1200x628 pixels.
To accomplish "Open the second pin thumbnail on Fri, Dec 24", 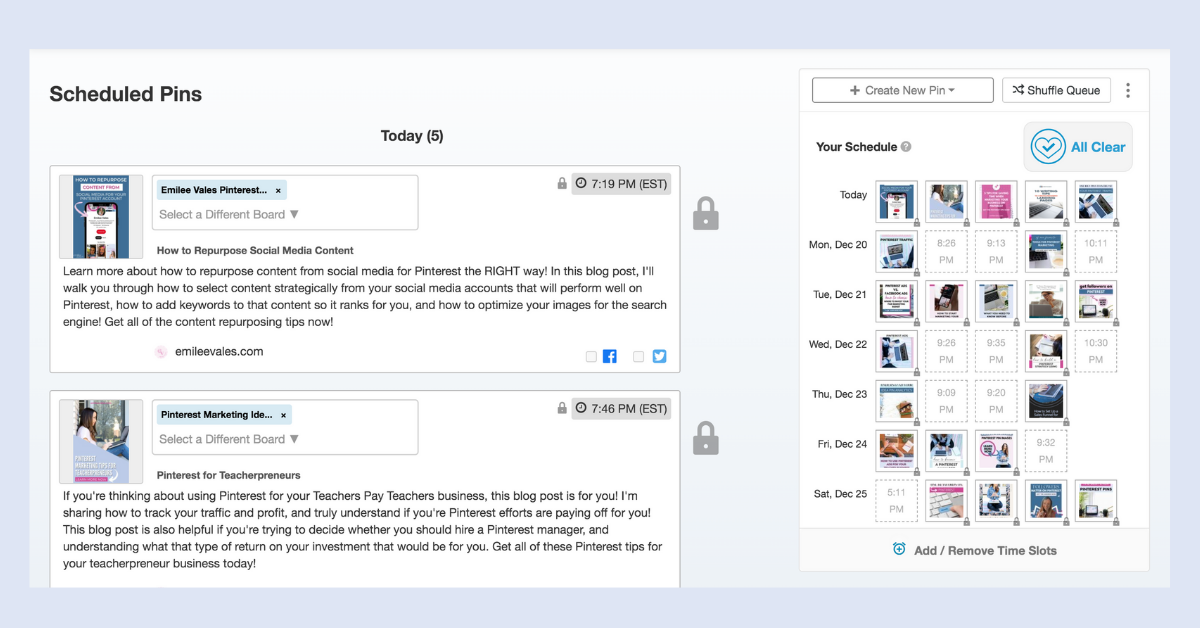I will tap(946, 451).
